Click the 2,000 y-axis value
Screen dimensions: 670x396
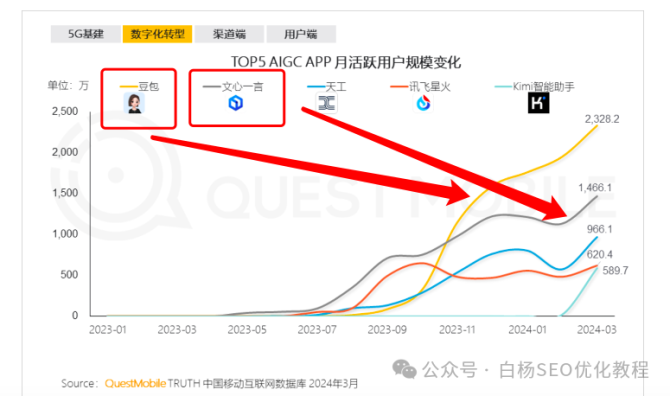tap(65, 152)
